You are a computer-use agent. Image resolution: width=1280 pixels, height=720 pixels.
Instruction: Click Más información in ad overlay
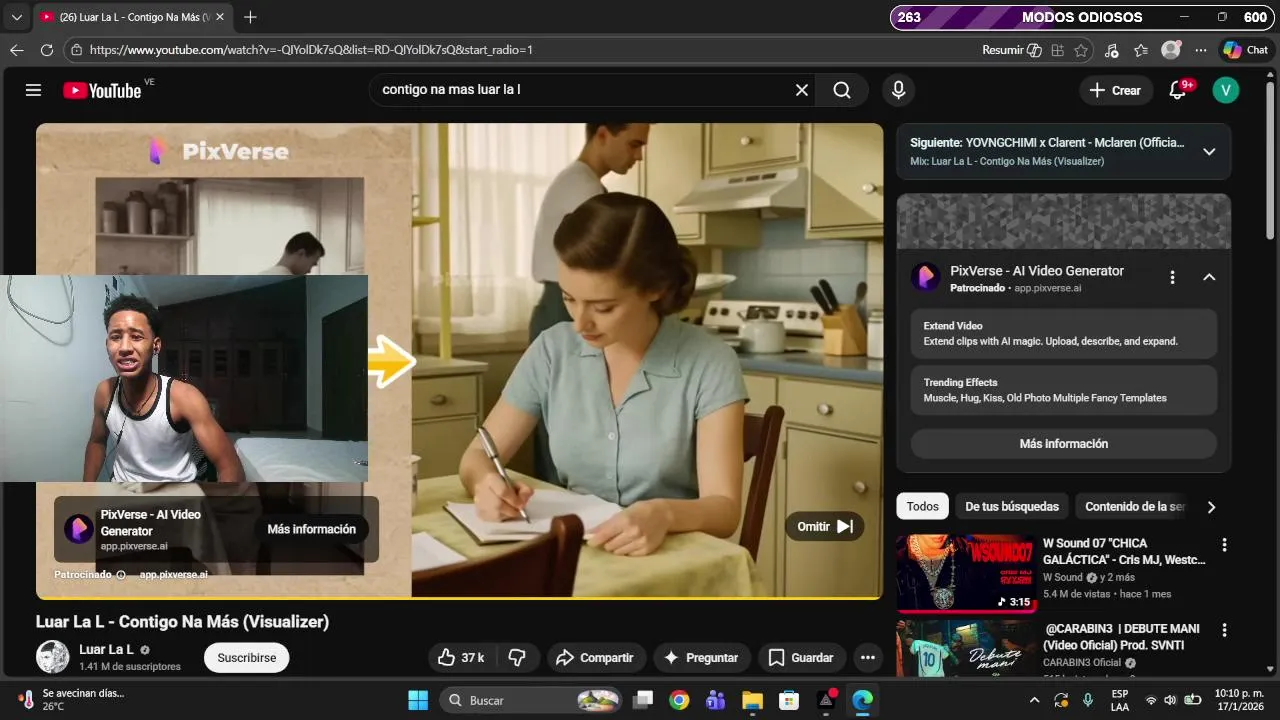[x=311, y=529]
